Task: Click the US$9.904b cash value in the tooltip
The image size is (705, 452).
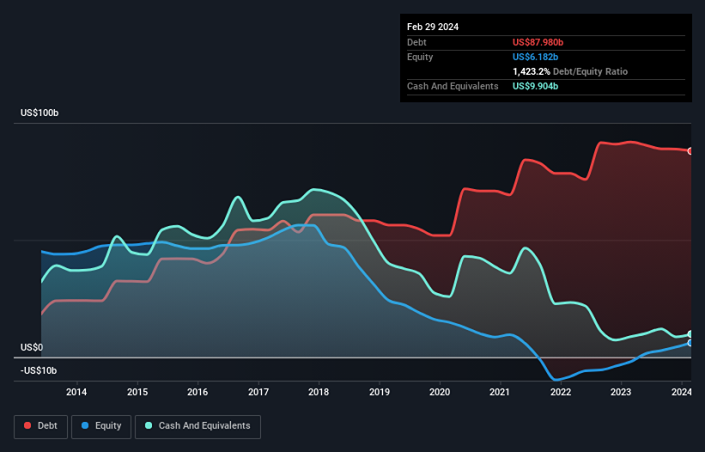Action: (536, 87)
